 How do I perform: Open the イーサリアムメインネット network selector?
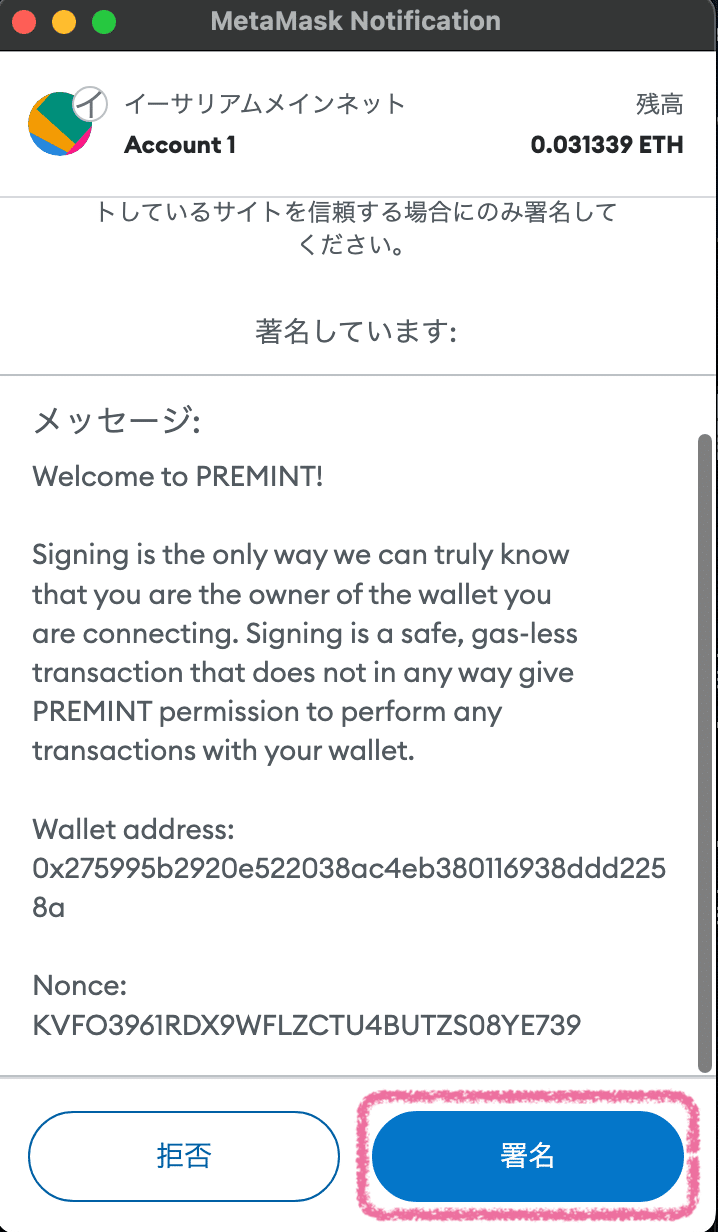coord(265,103)
